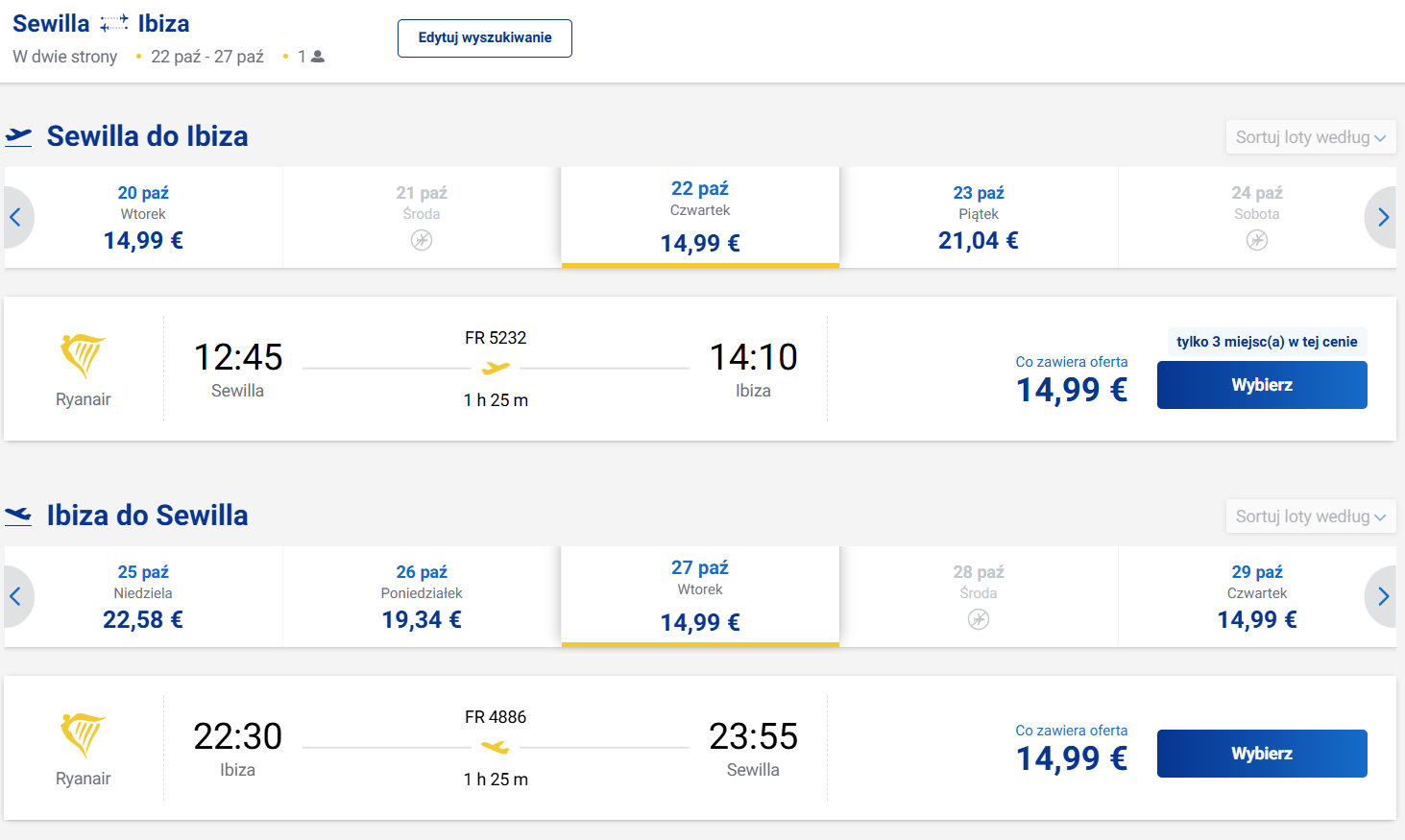Choose the 12:45 Sewilla flight with Wybierz
Image resolution: width=1405 pixels, height=840 pixels.
1262,385
